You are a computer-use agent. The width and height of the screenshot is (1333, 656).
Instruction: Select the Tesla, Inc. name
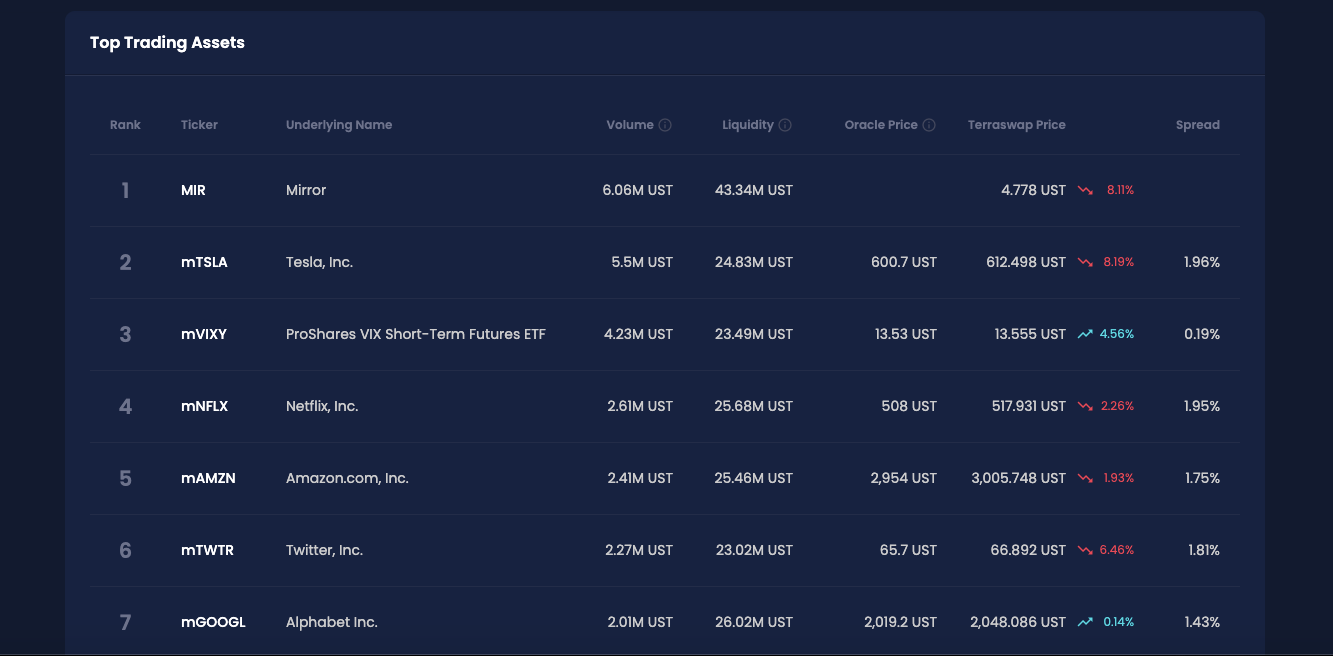[319, 262]
